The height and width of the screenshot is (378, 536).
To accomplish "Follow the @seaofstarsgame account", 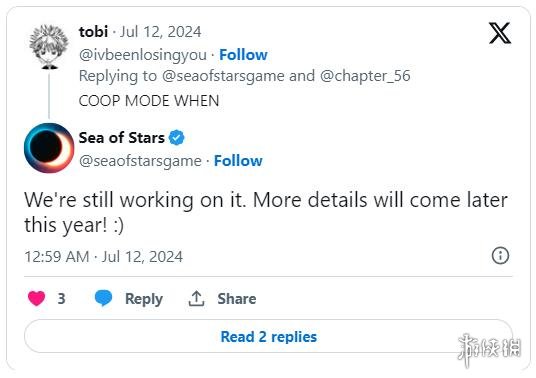I will pos(238,161).
